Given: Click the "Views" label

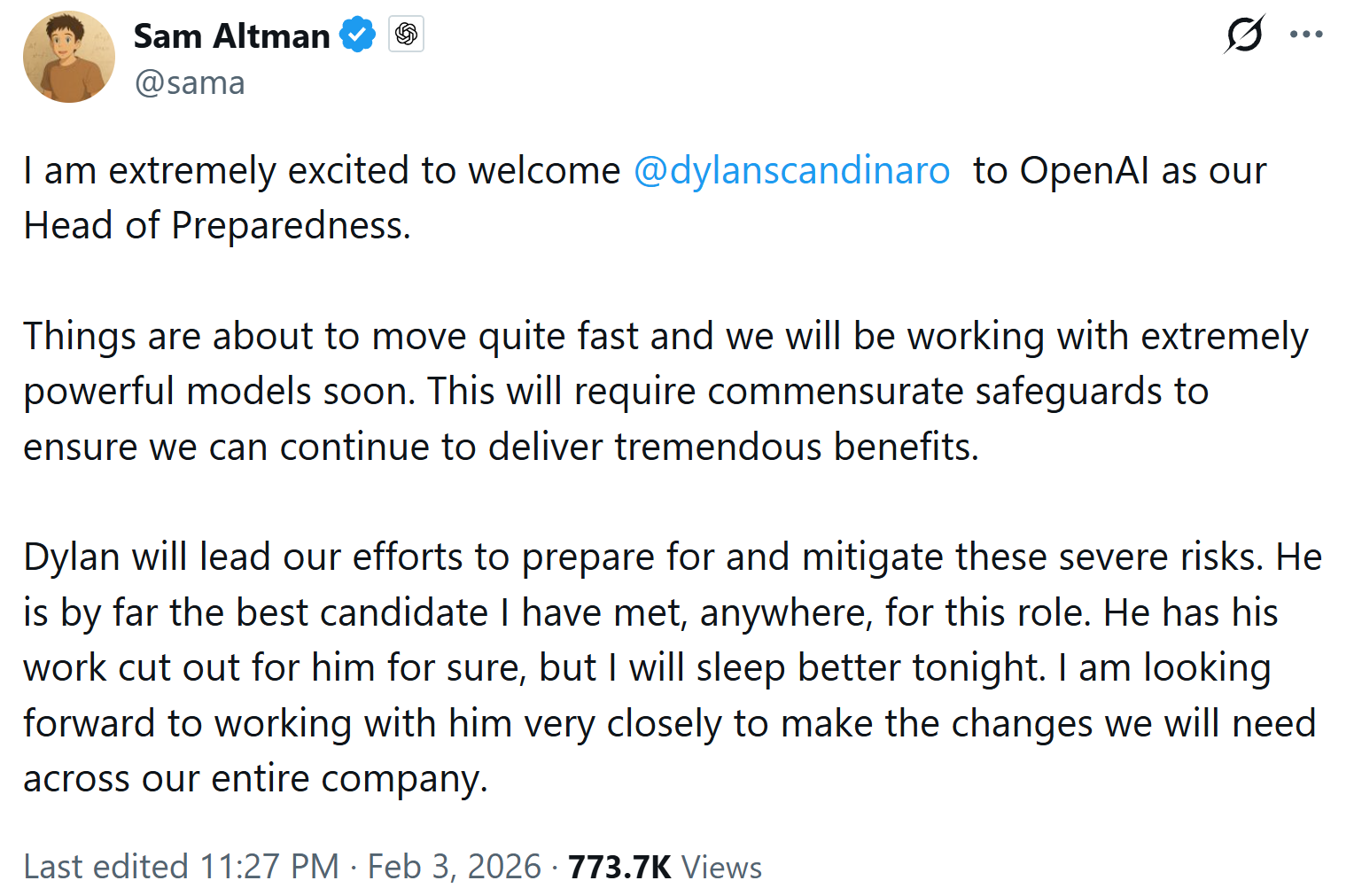Looking at the screenshot, I should point(721,867).
